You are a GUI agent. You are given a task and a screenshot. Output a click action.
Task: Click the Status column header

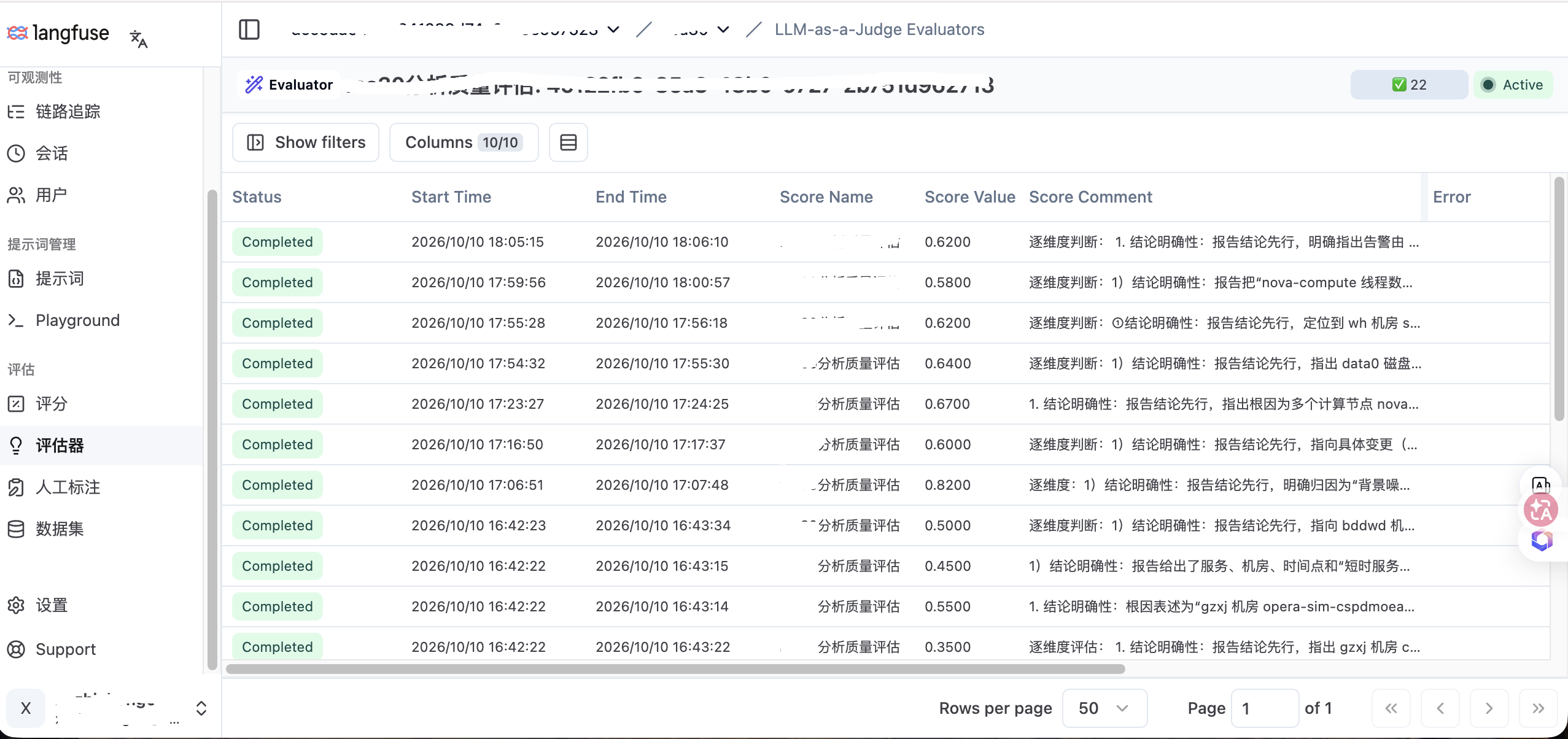257,197
